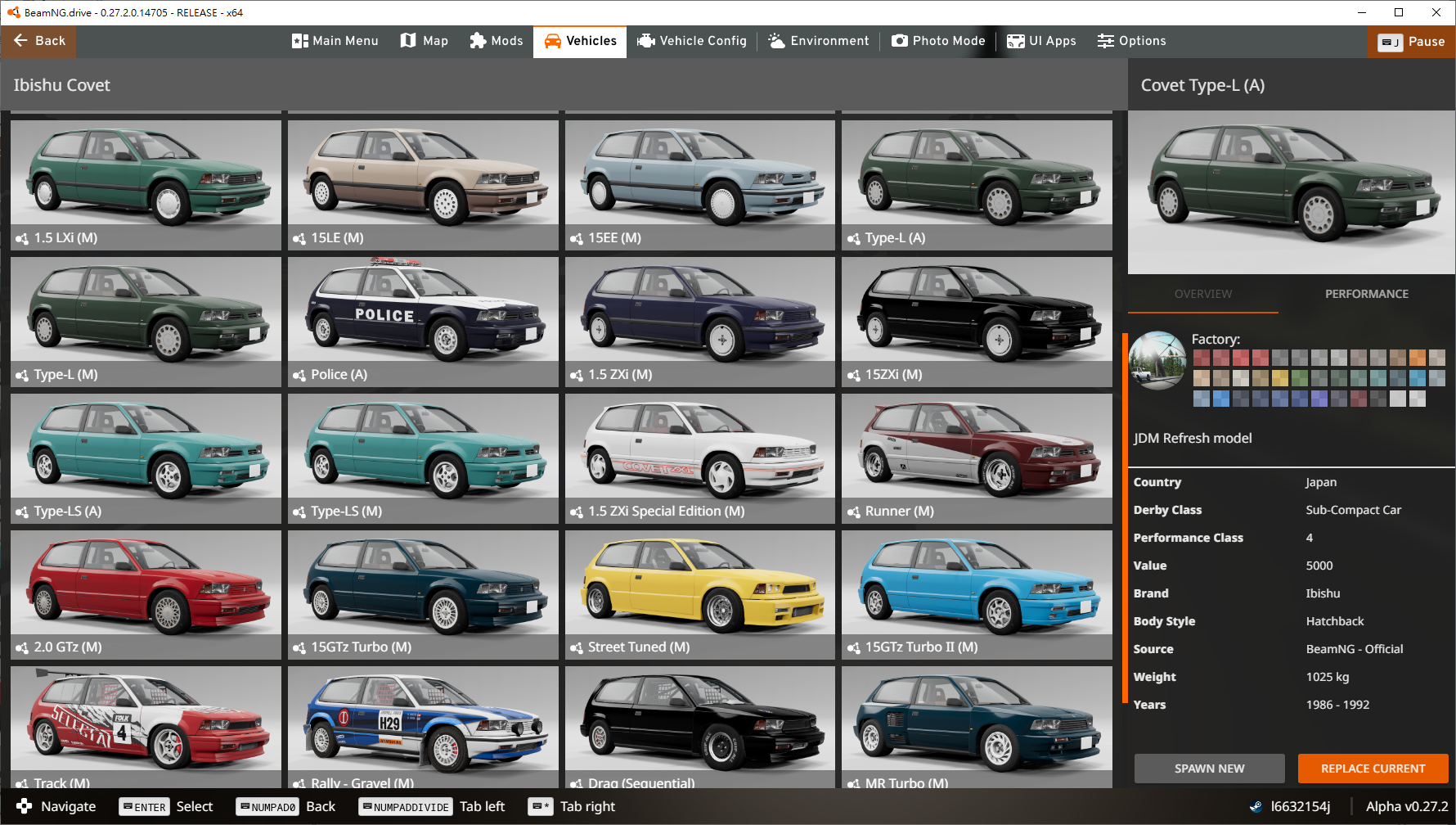Click the environment preview sphere icon
The height and width of the screenshot is (825, 1456).
[1157, 360]
